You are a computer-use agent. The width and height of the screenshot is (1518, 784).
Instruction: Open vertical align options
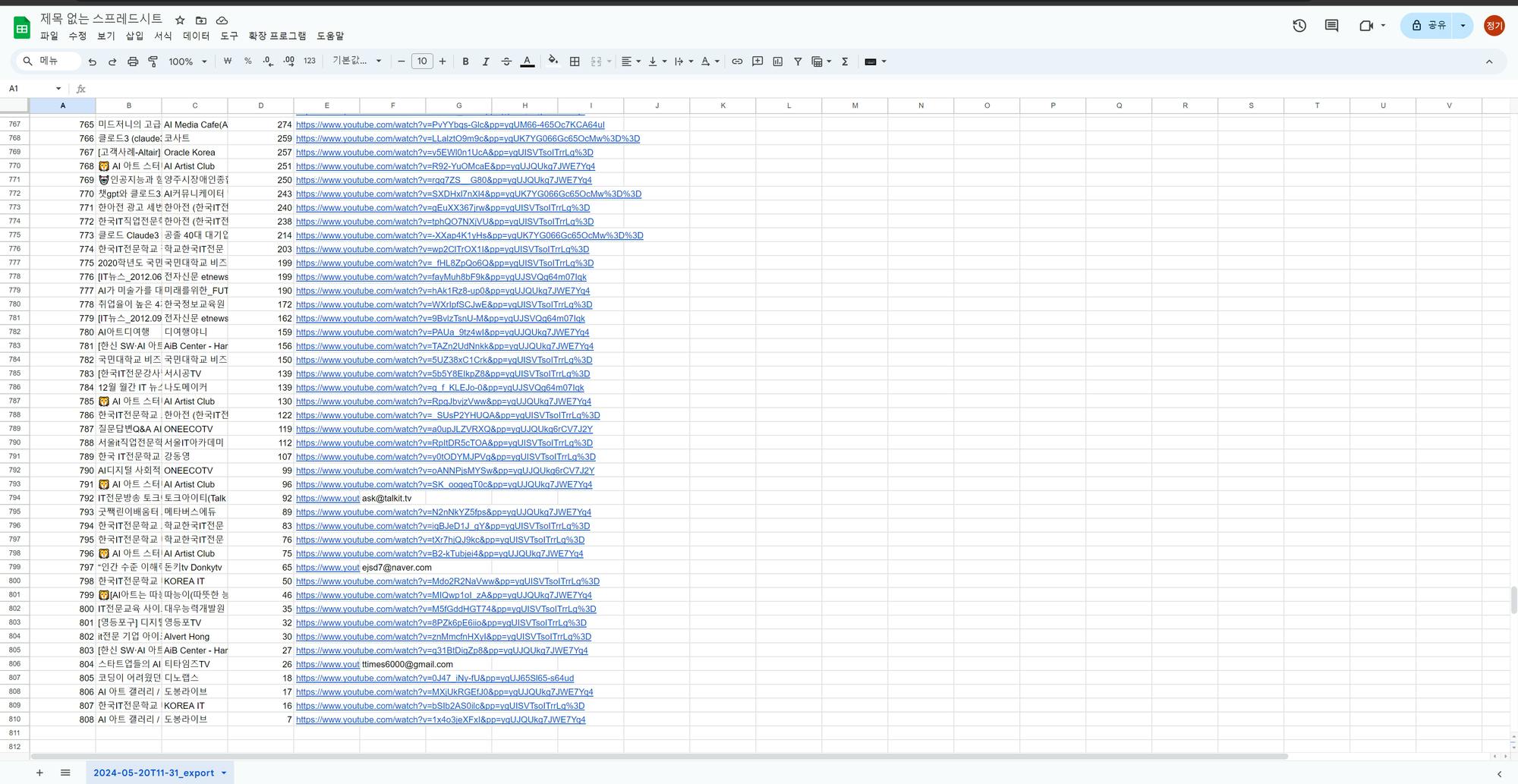point(657,61)
